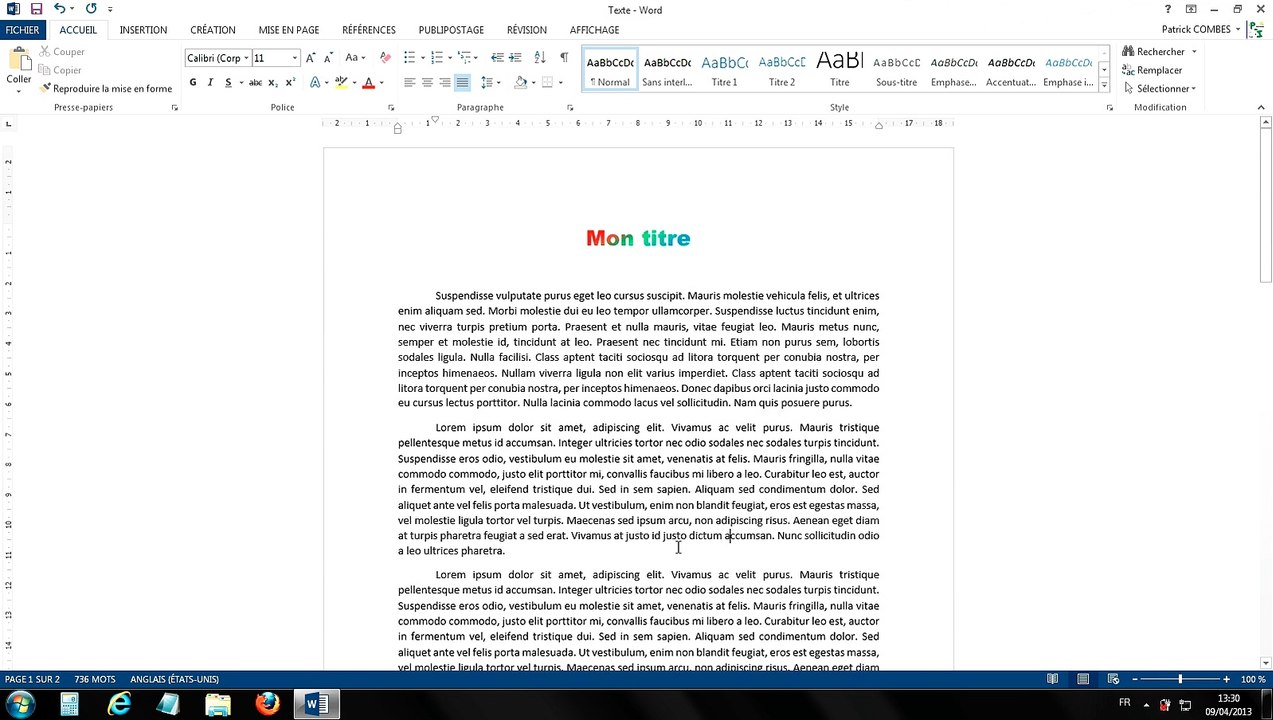Click the Rechercher button
The height and width of the screenshot is (720, 1273).
coord(1153,52)
